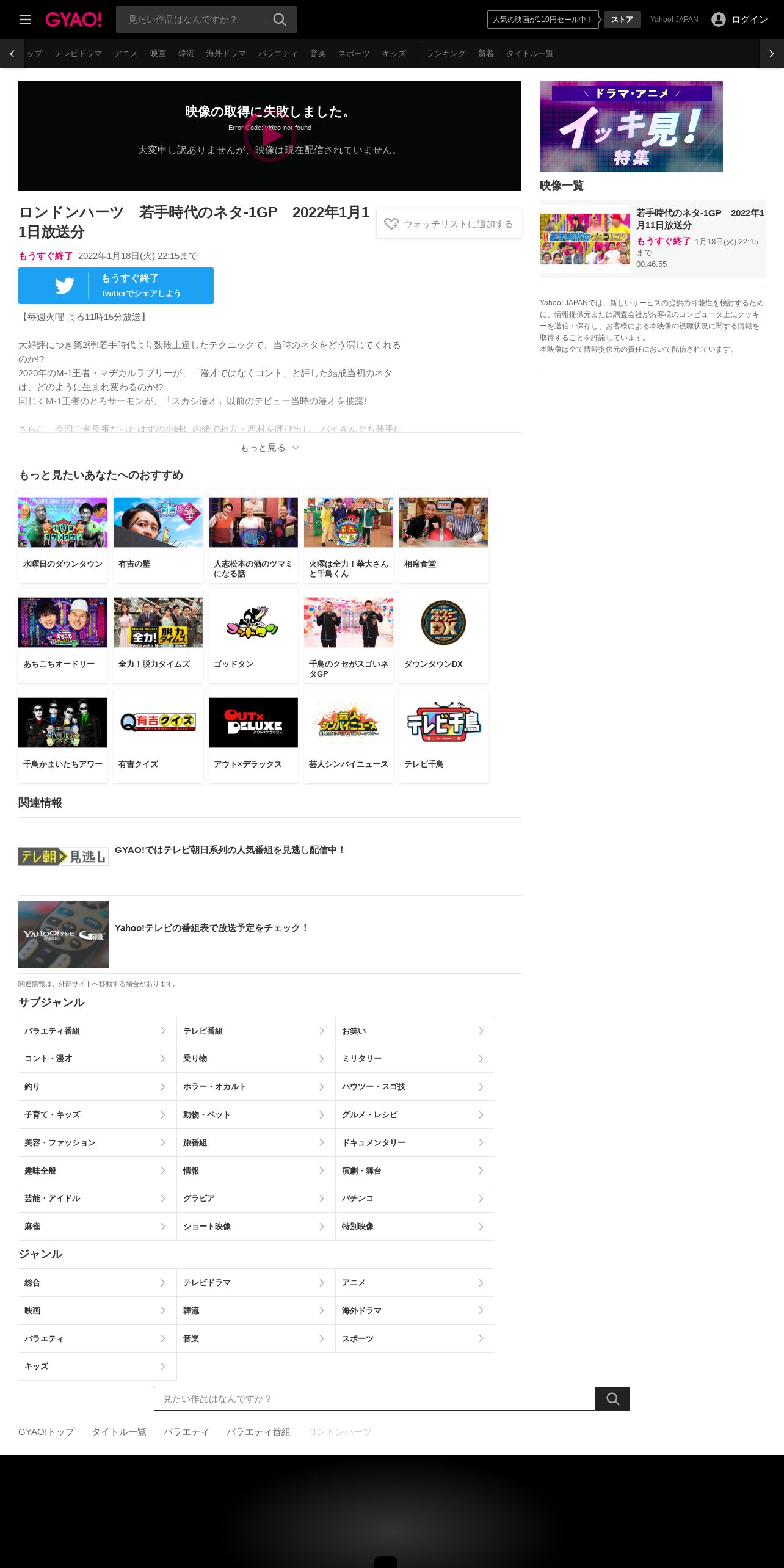Image resolution: width=784 pixels, height=1568 pixels.
Task: Open the 相席食堂 thumbnail
Action: pyautogui.click(x=444, y=522)
